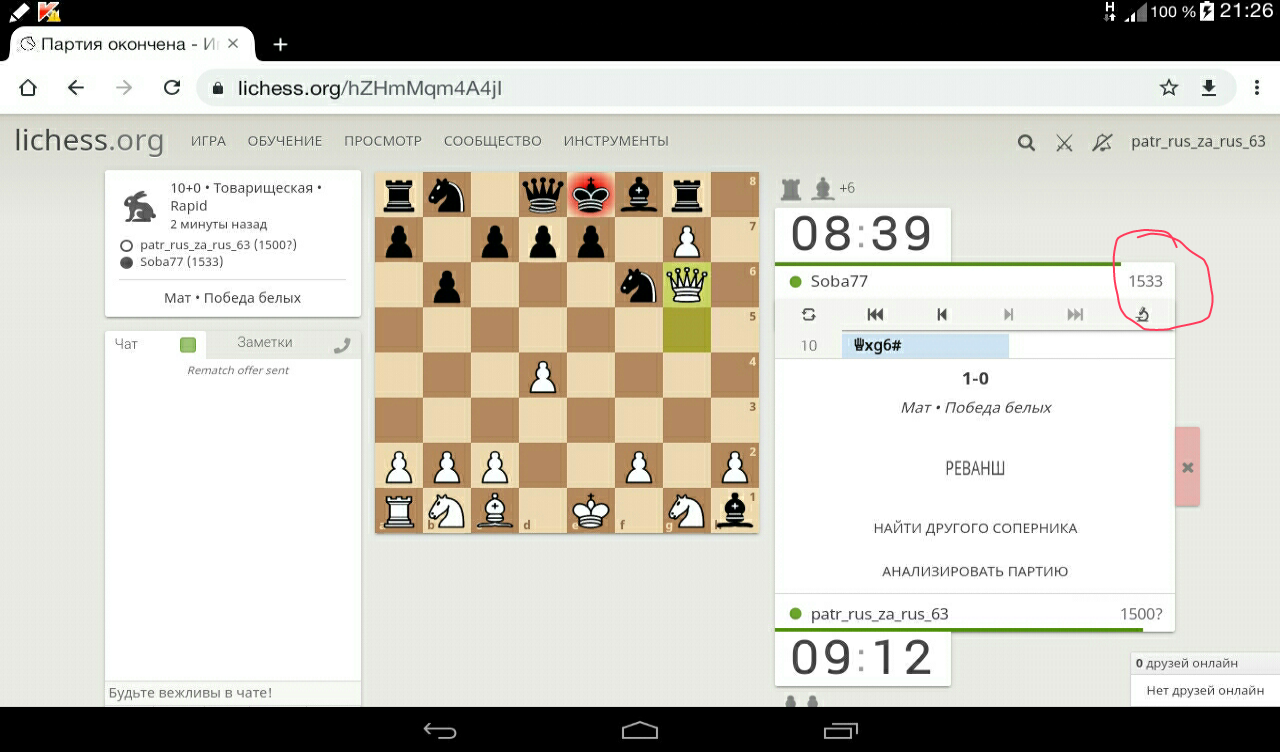1280x752 pixels.
Task: Tap the battery status icon
Action: tap(1207, 12)
